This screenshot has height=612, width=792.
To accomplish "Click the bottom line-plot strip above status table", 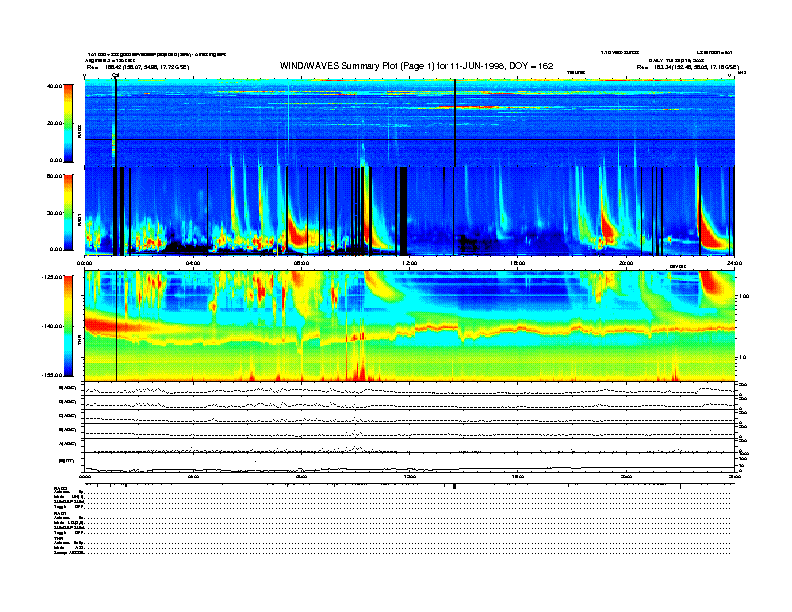I will (409, 463).
